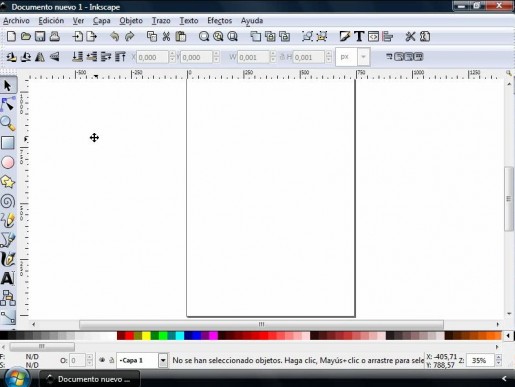The width and height of the screenshot is (515, 387).
Task: Click the scissors Cut icon
Action: coord(166,36)
